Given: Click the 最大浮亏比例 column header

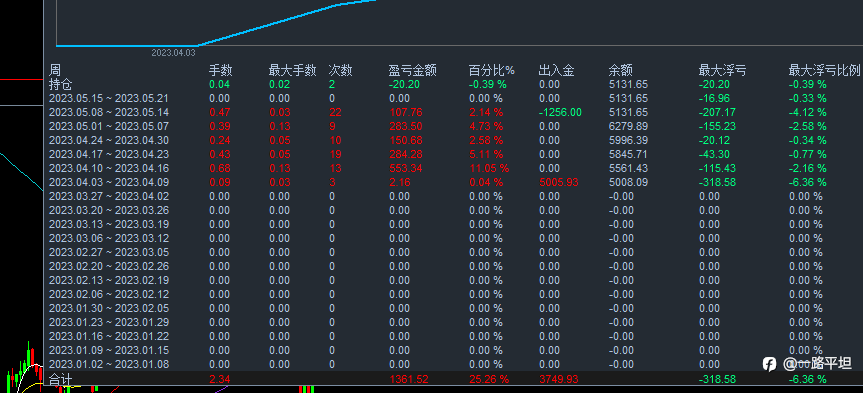Looking at the screenshot, I should coord(824,70).
